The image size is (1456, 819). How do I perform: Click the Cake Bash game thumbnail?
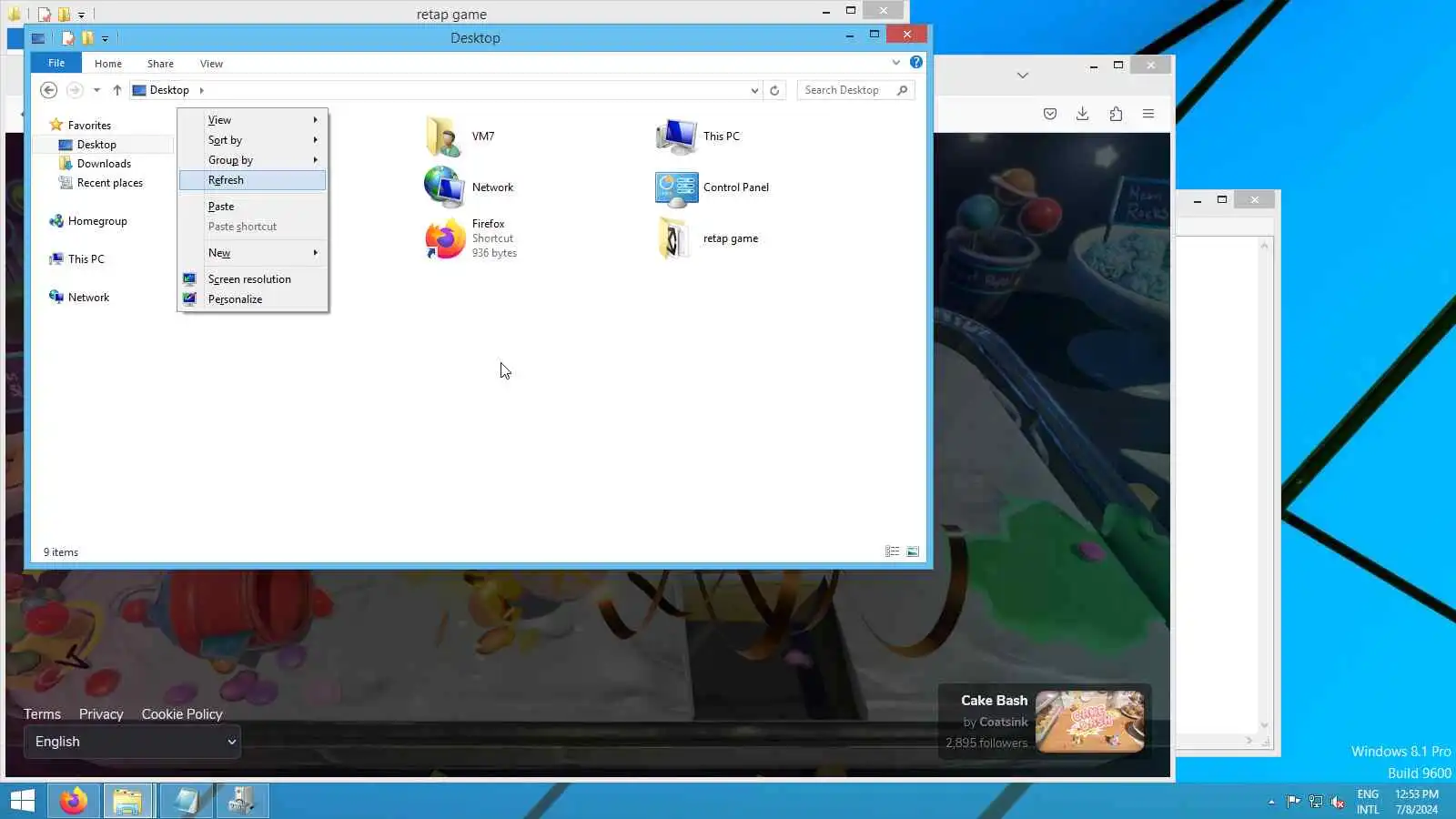tap(1089, 722)
